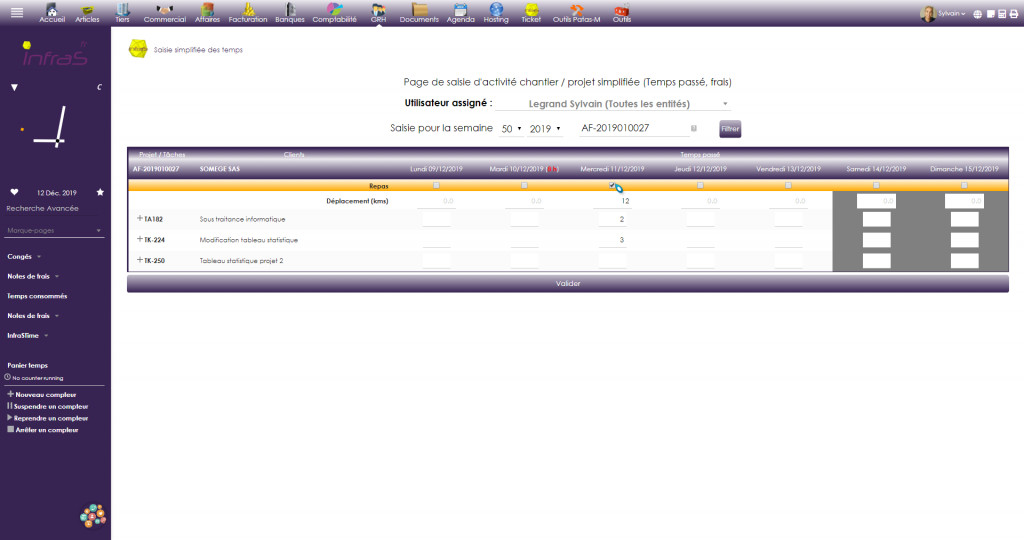Screen dimensions: 1024x540
Task: Expand the Congés sidebar menu
Action: pos(24,257)
